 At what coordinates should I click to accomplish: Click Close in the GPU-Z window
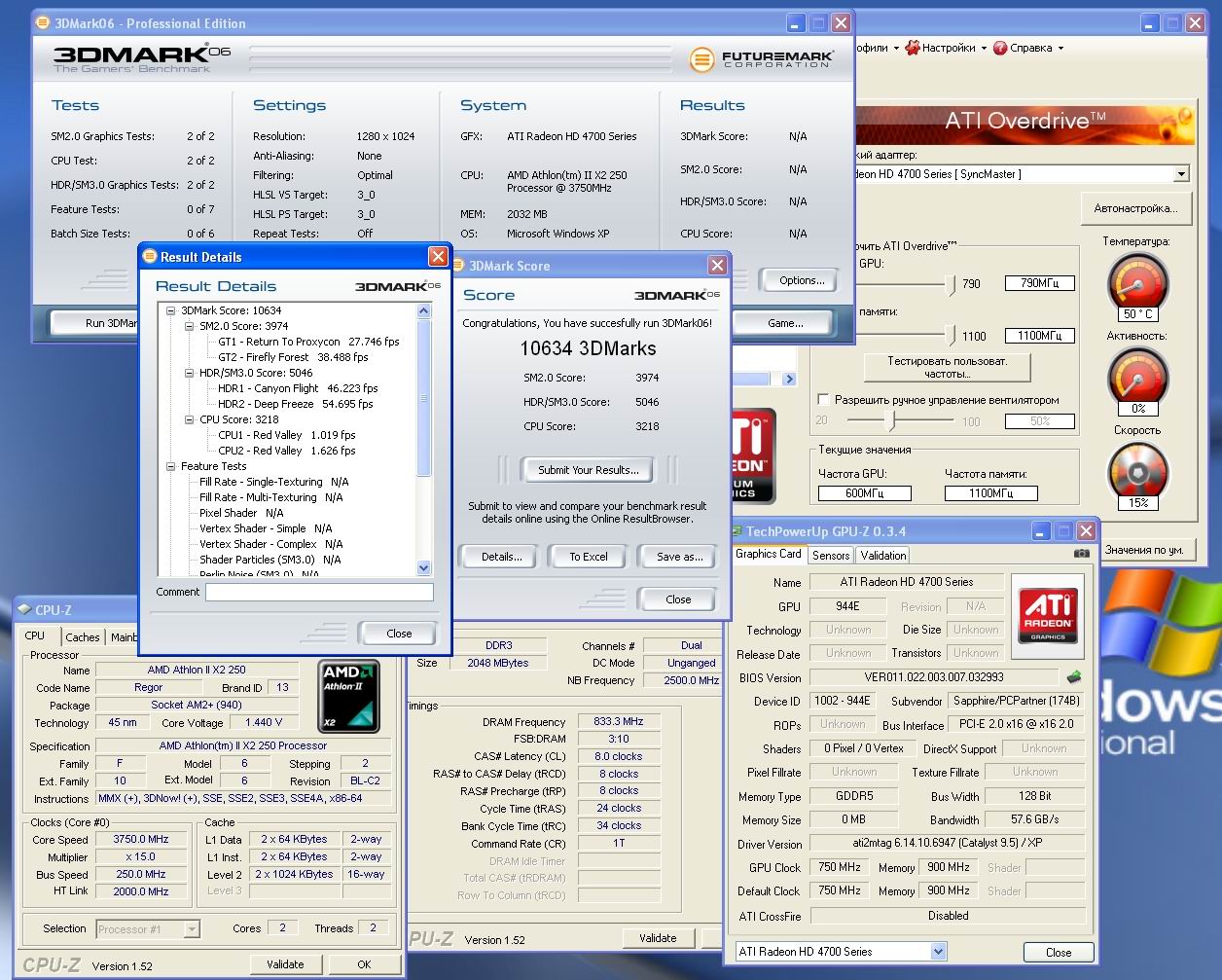(x=1059, y=952)
